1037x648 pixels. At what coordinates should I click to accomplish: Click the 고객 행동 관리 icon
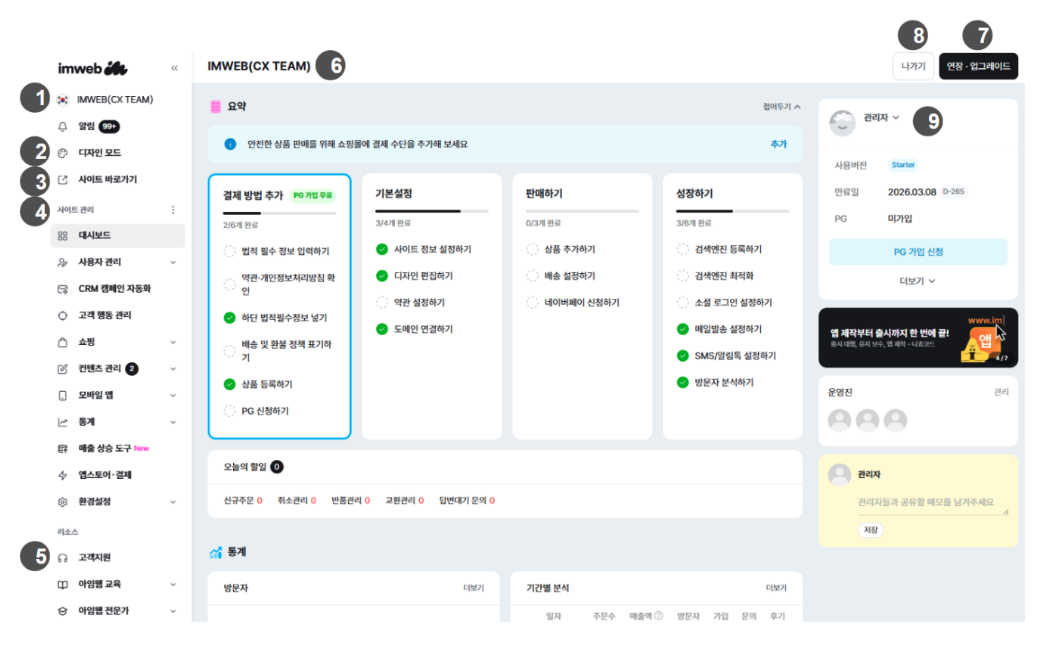[63, 315]
